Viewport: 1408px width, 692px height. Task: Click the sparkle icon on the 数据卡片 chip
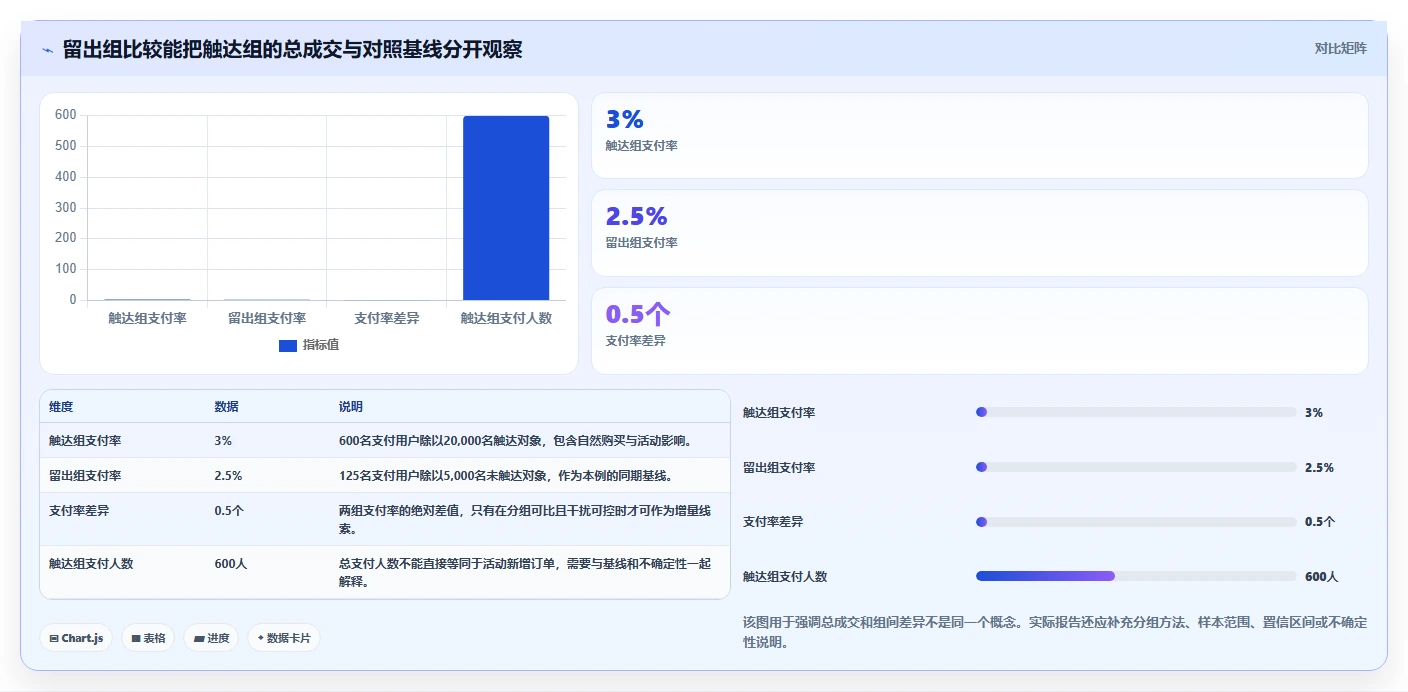coord(261,638)
